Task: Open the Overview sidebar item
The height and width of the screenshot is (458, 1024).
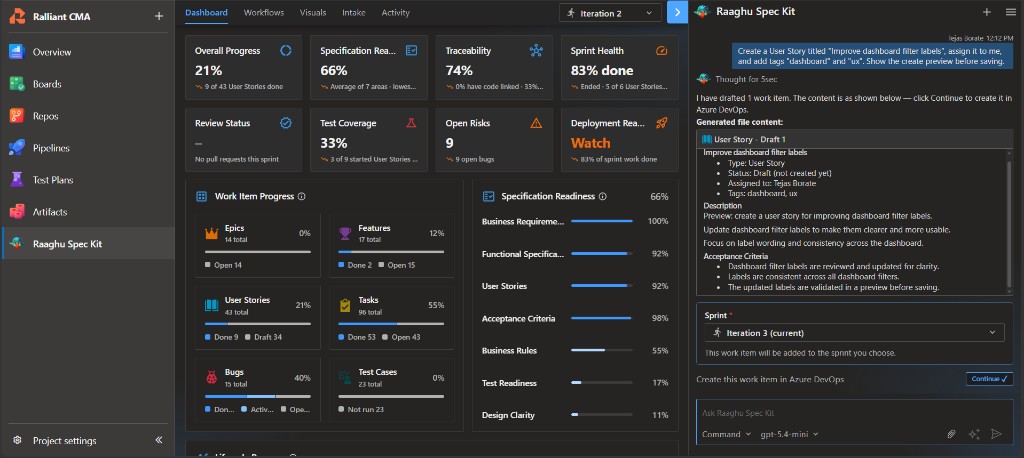Action: pos(88,52)
